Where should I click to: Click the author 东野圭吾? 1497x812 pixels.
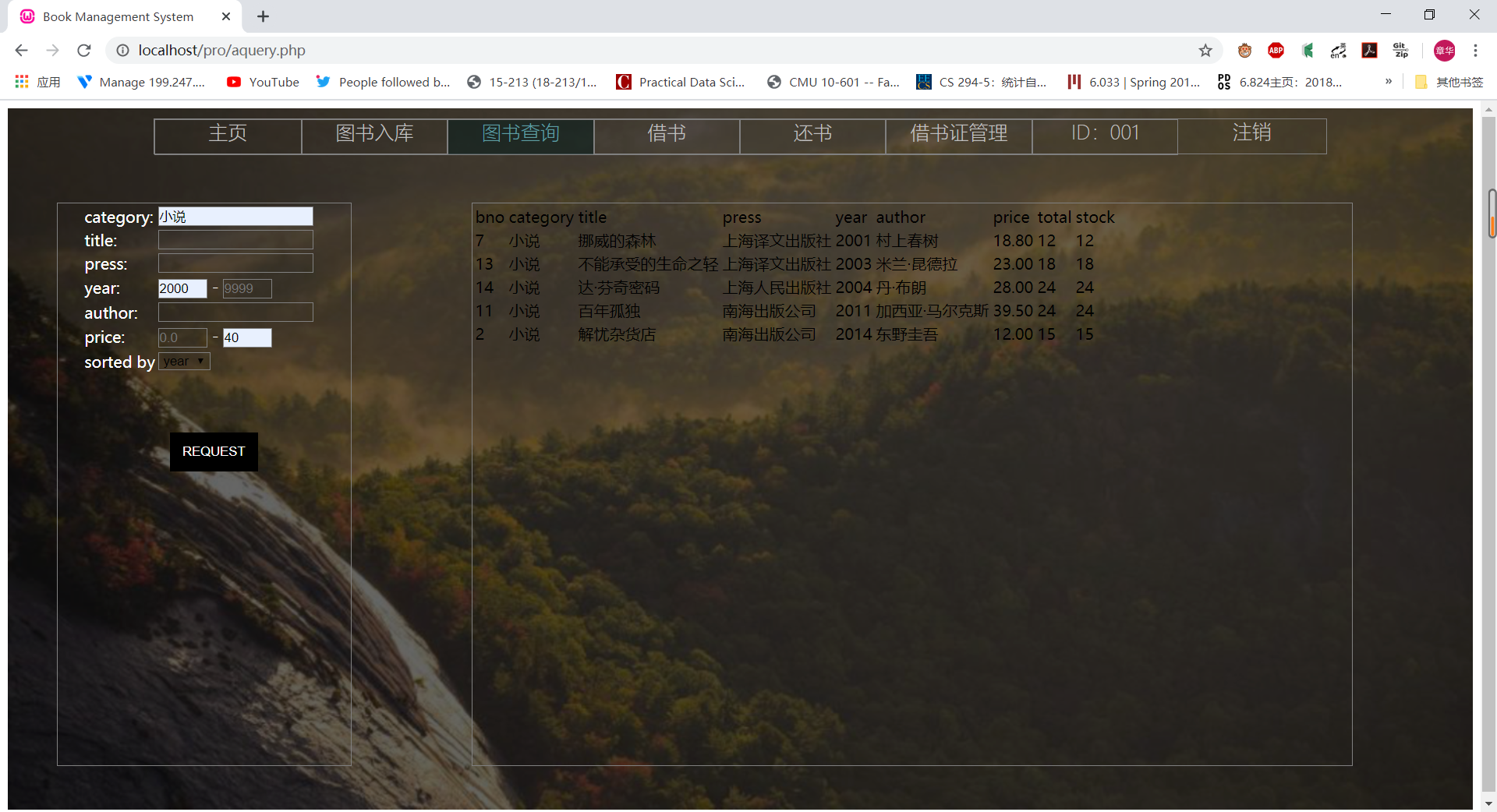907,334
